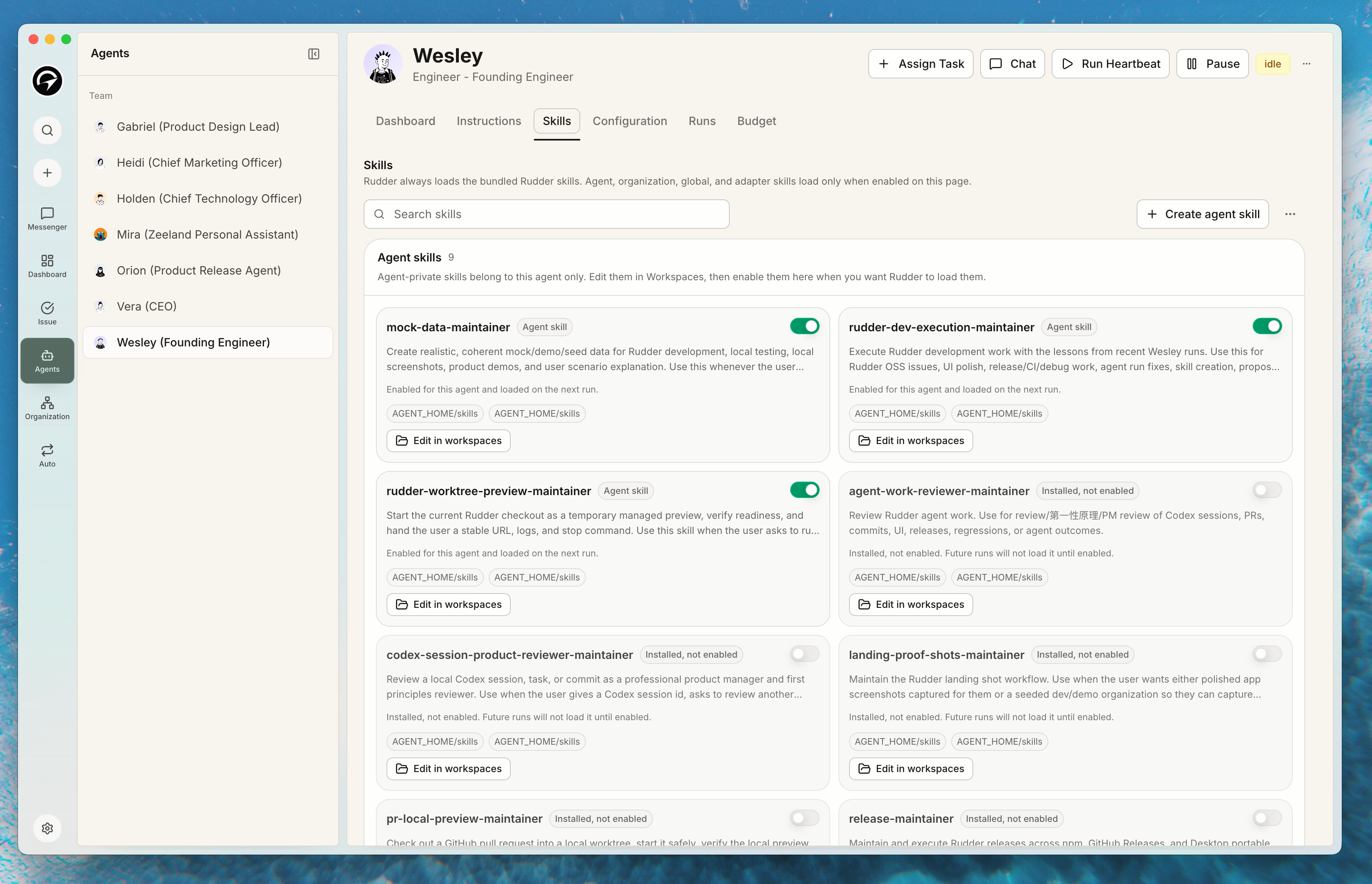Toggle off rudder-worktree-preview-maintainer skill
This screenshot has width=1372, height=884.
click(x=804, y=490)
